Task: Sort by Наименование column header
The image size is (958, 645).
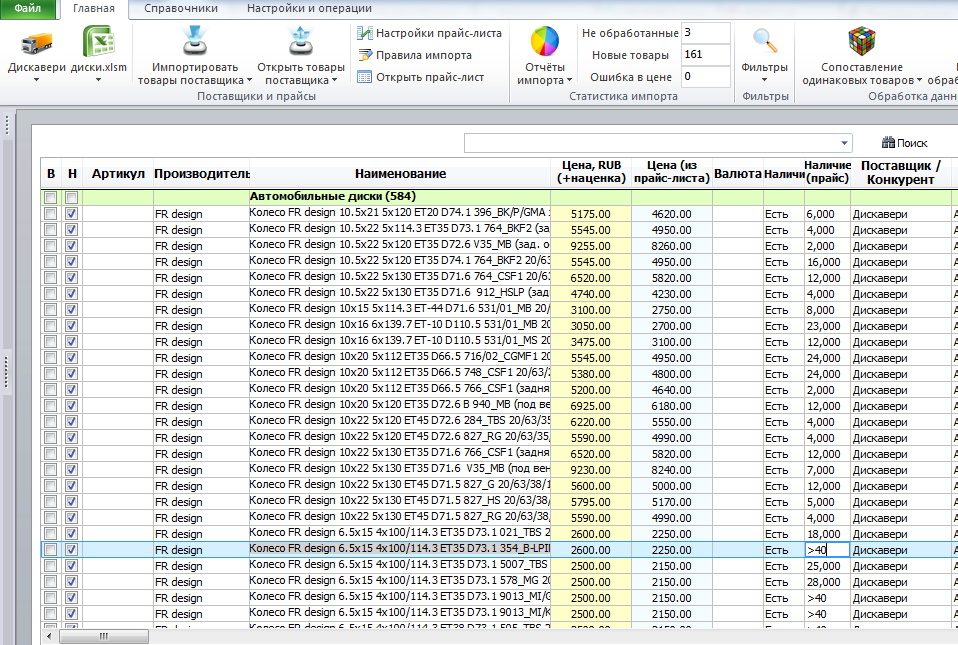Action: tap(400, 173)
